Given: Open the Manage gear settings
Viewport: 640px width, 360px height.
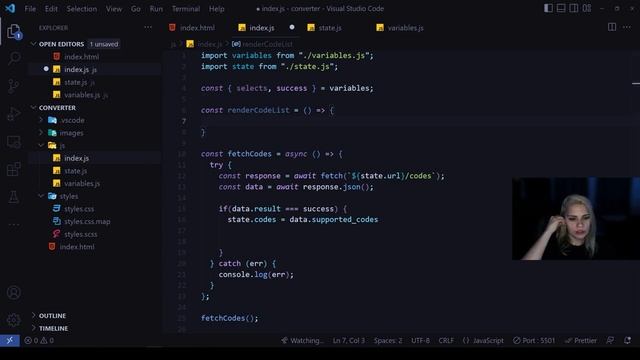Looking at the screenshot, I should click(13, 320).
